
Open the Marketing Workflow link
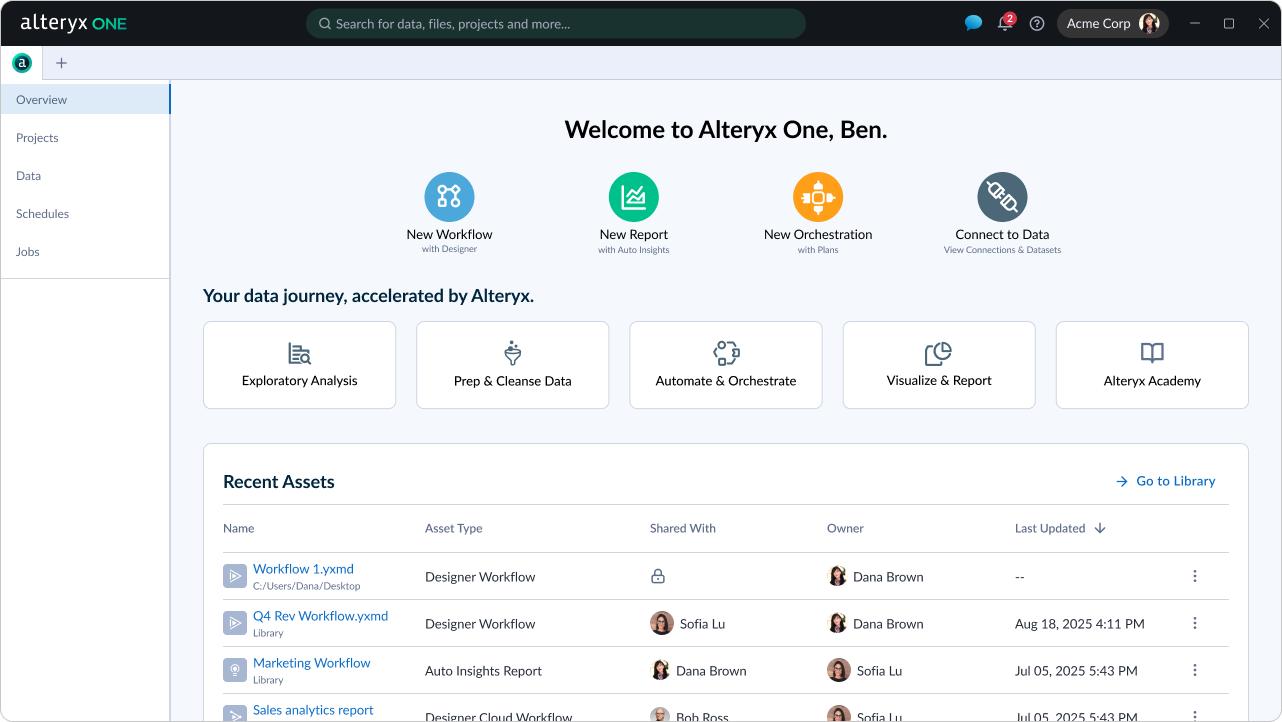tap(311, 663)
